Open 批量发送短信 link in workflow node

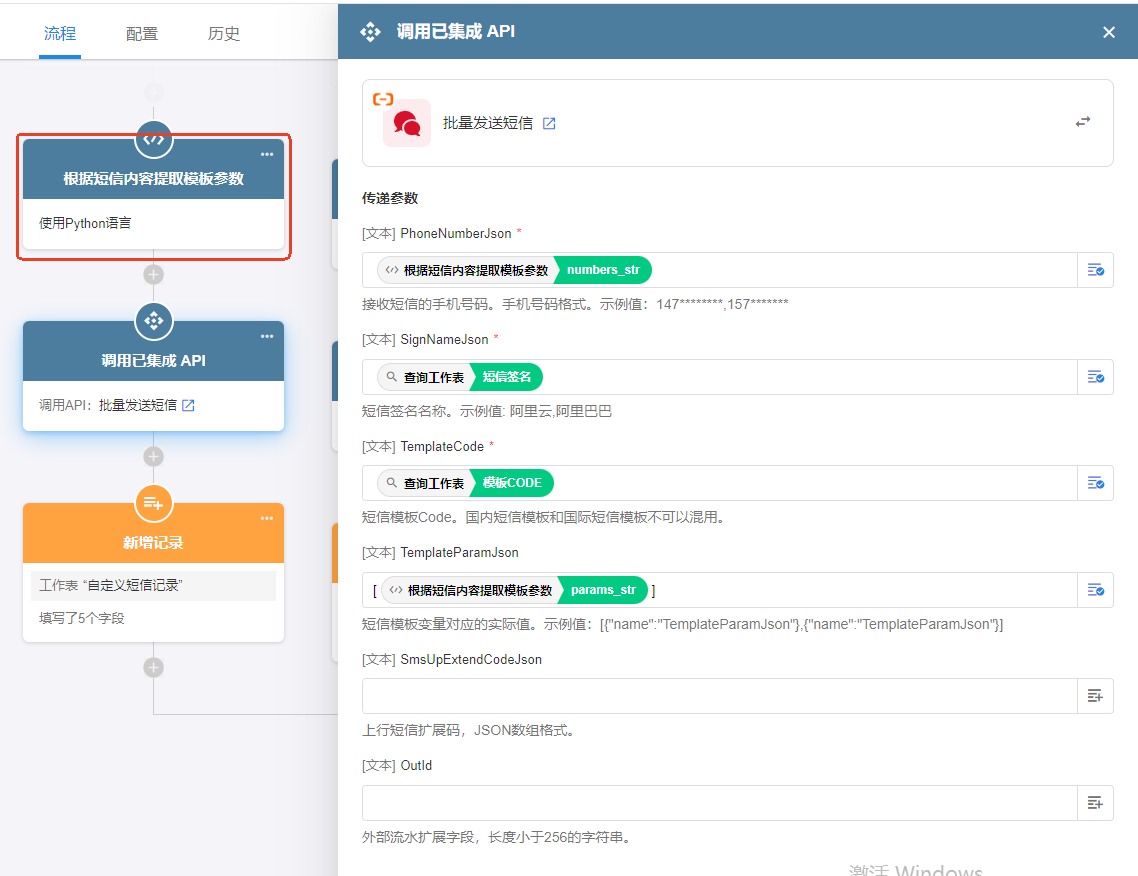click(x=188, y=405)
